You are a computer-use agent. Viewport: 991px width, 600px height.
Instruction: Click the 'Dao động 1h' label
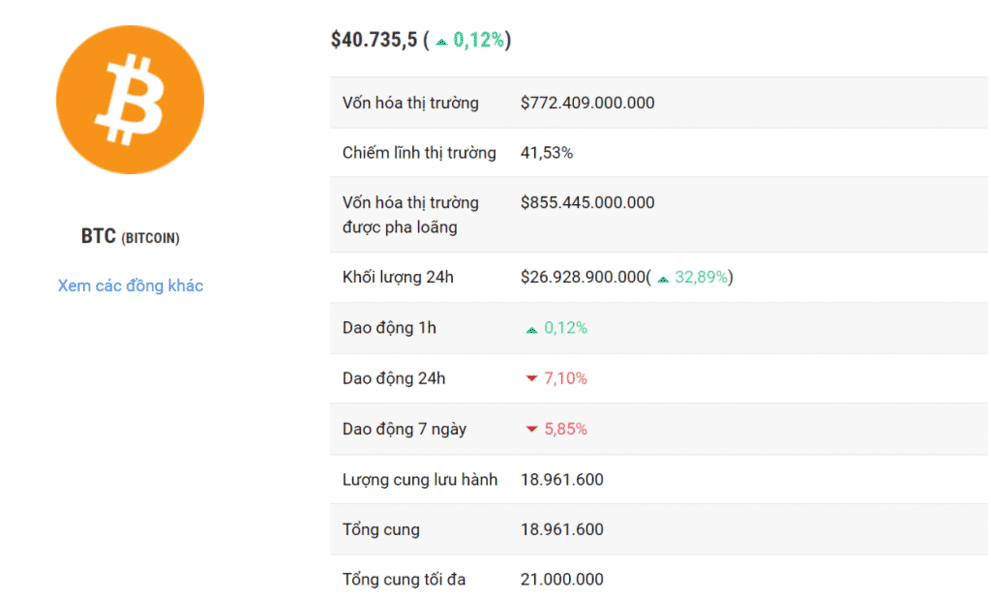point(389,328)
